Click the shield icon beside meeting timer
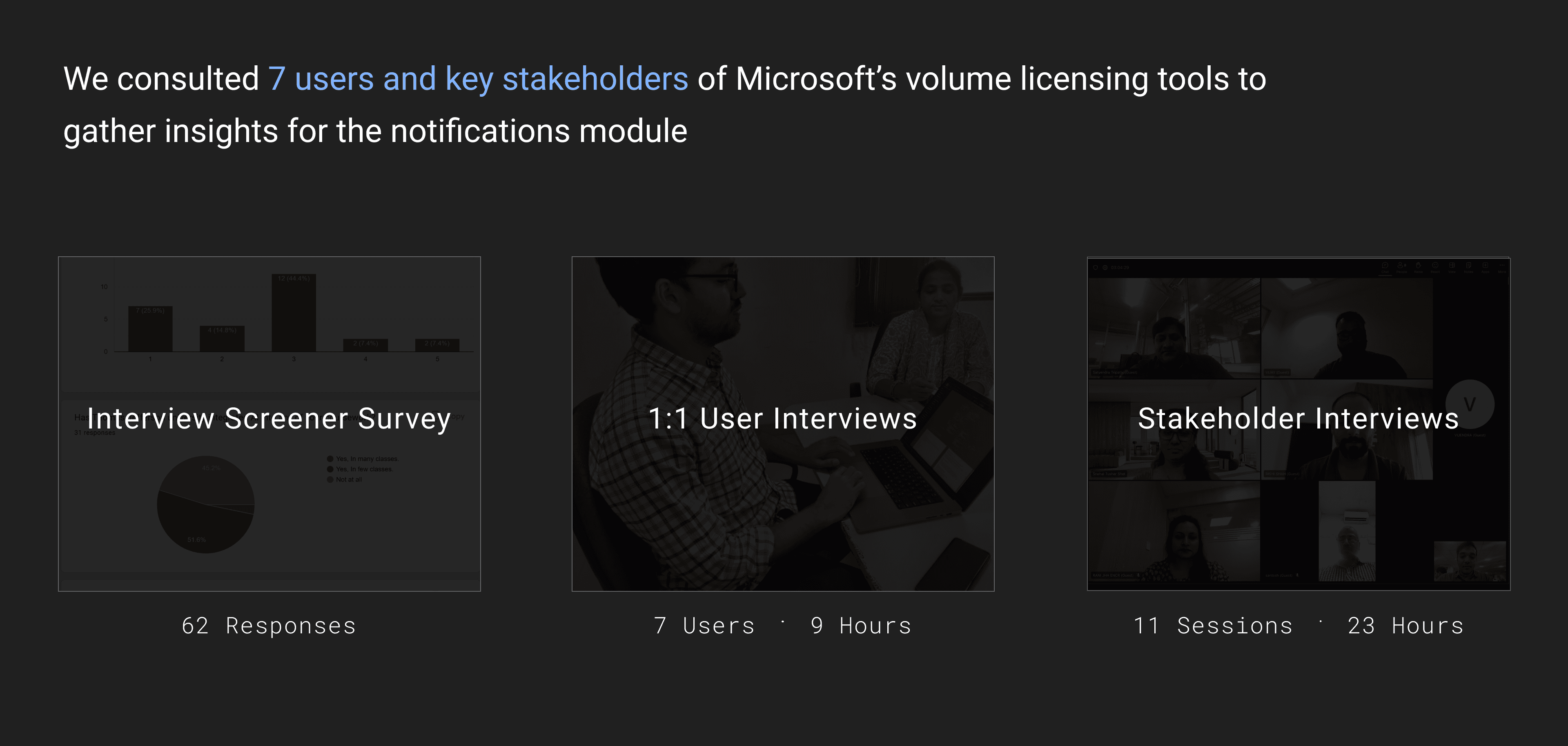1568x746 pixels. [x=1096, y=268]
